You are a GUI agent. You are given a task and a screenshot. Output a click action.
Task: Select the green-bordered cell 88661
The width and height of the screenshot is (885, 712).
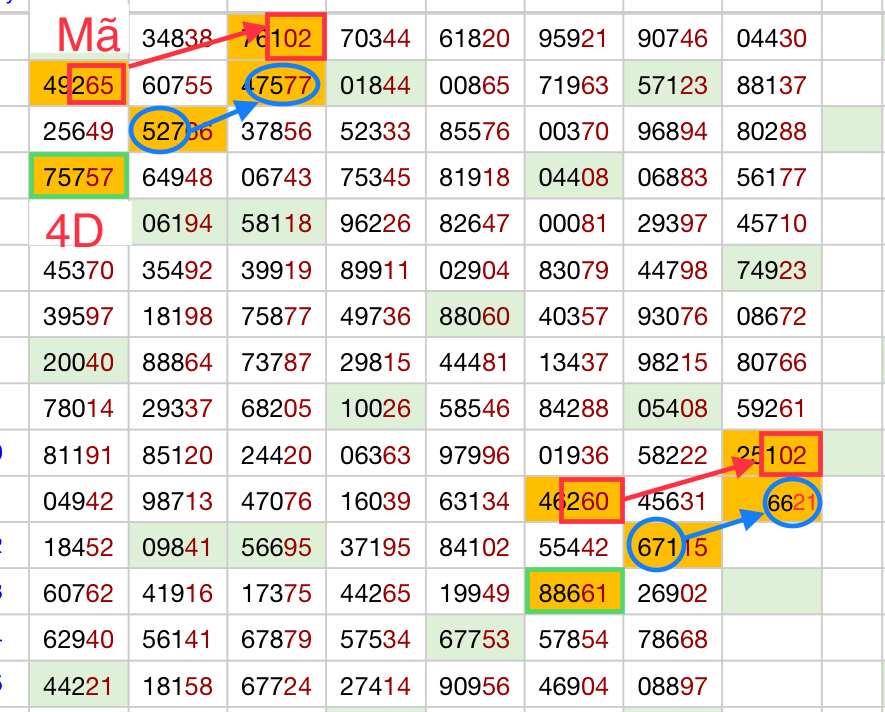click(574, 593)
